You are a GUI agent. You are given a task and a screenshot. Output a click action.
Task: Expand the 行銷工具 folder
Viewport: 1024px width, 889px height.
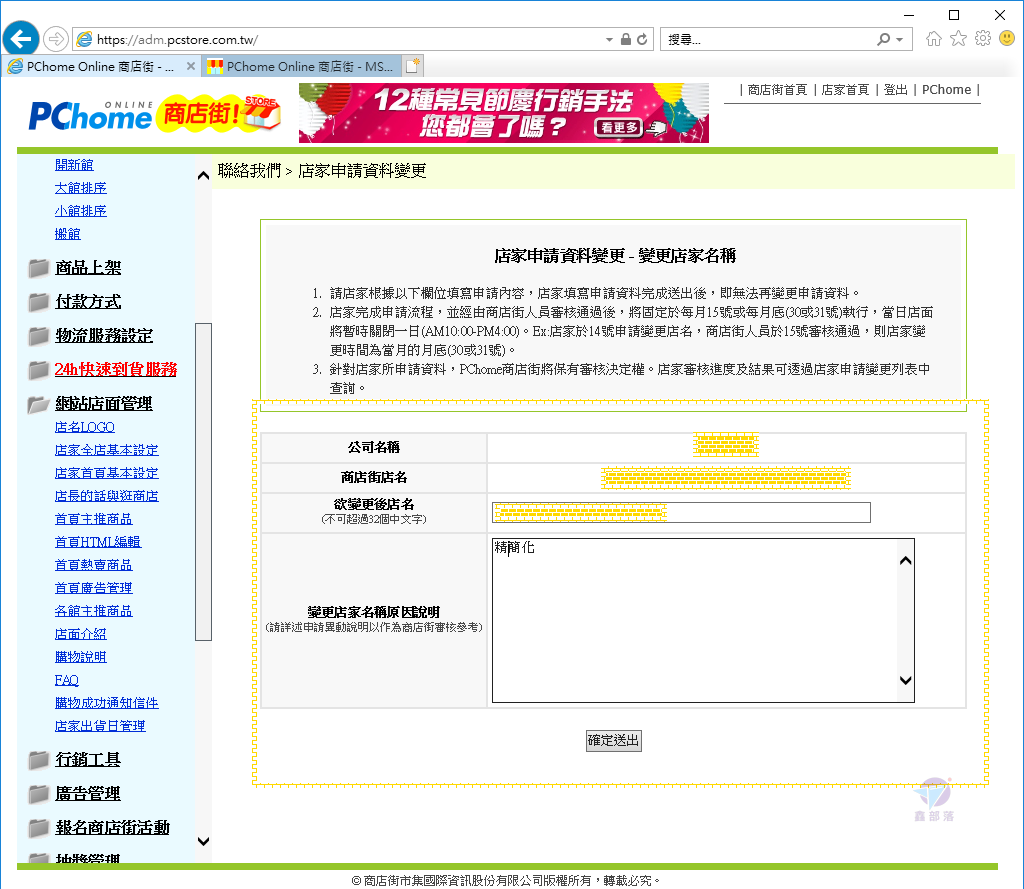click(x=39, y=760)
